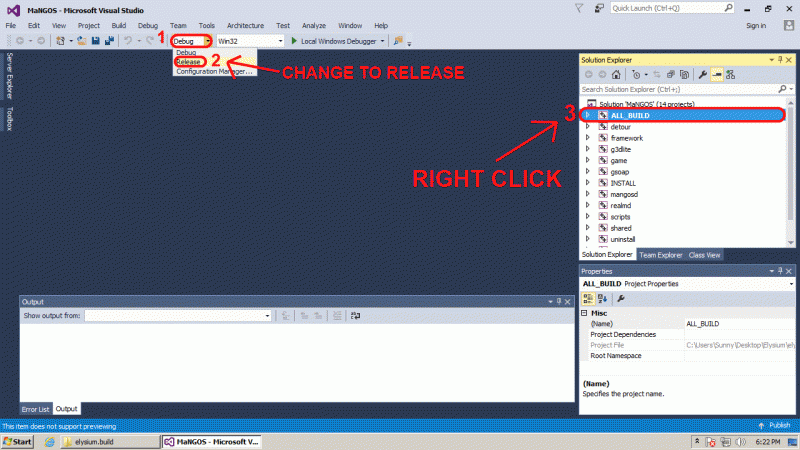Screen dimensions: 800x450
Task: Open the Debug configuration dropdown
Action: (x=208, y=41)
